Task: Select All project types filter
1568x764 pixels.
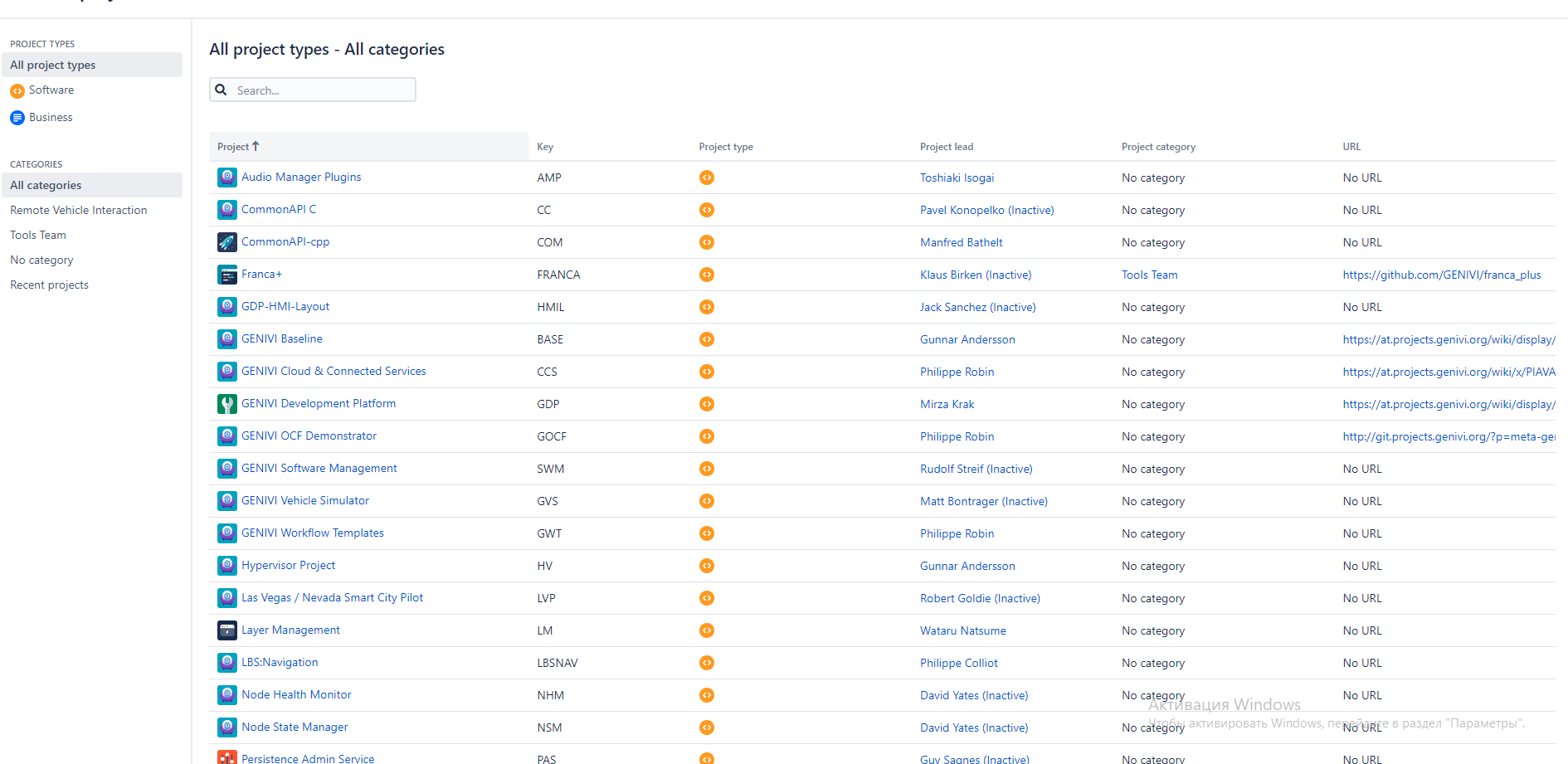Action: (52, 65)
